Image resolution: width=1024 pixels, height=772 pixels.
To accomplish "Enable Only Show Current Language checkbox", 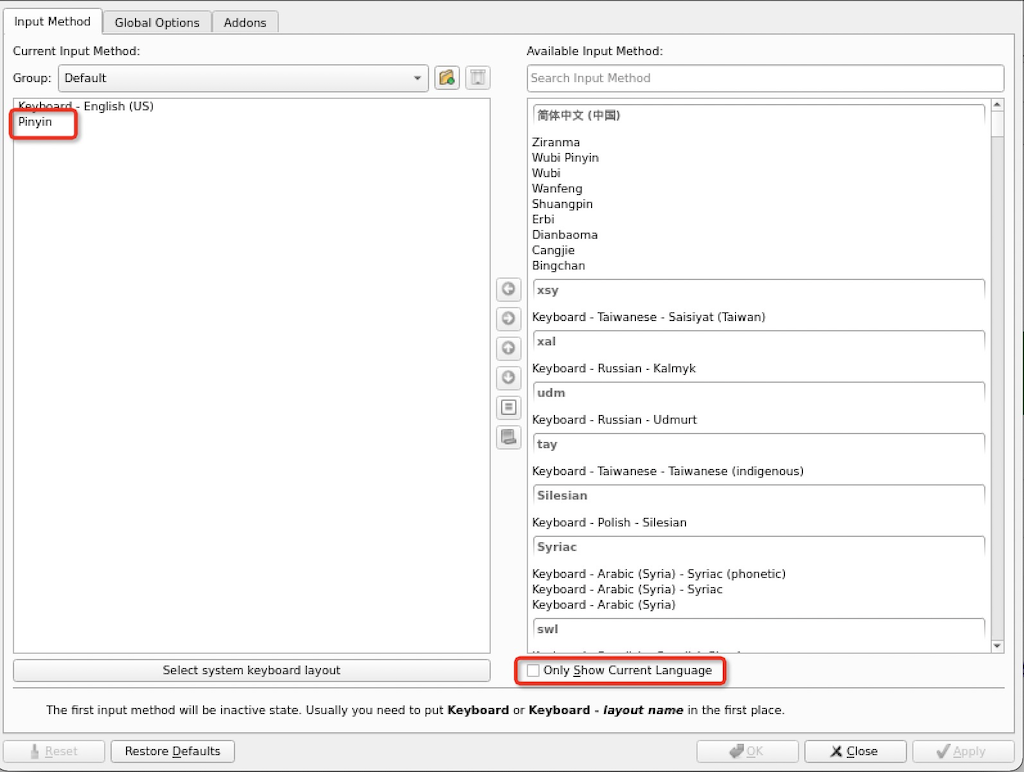I will (534, 671).
